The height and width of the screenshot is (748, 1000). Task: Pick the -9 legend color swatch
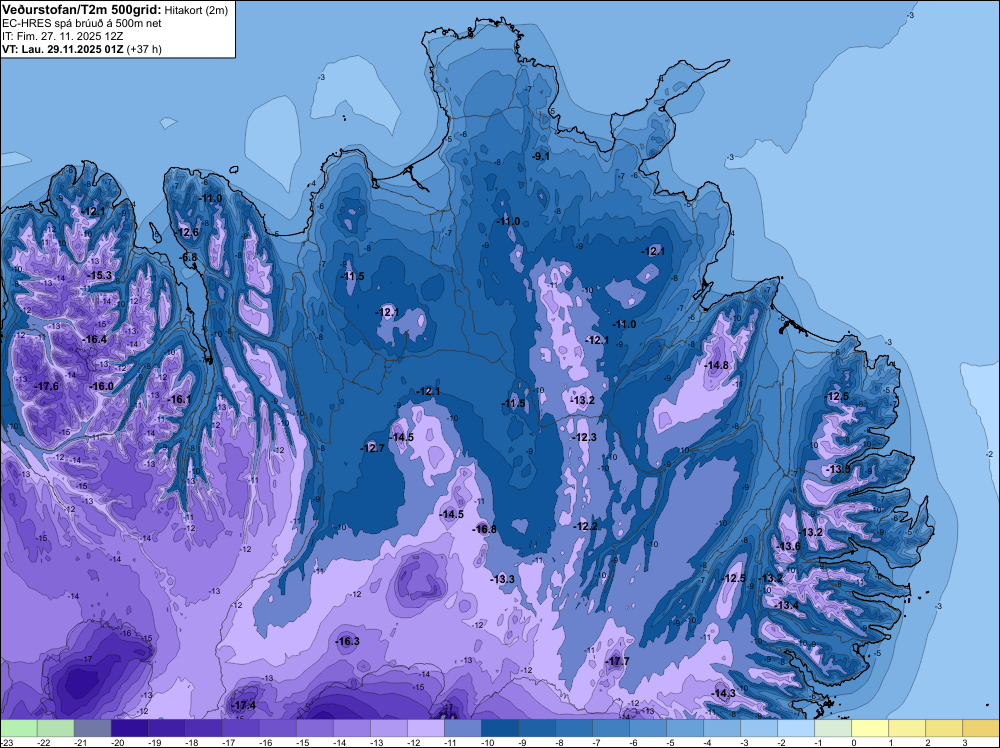pyautogui.click(x=537, y=728)
